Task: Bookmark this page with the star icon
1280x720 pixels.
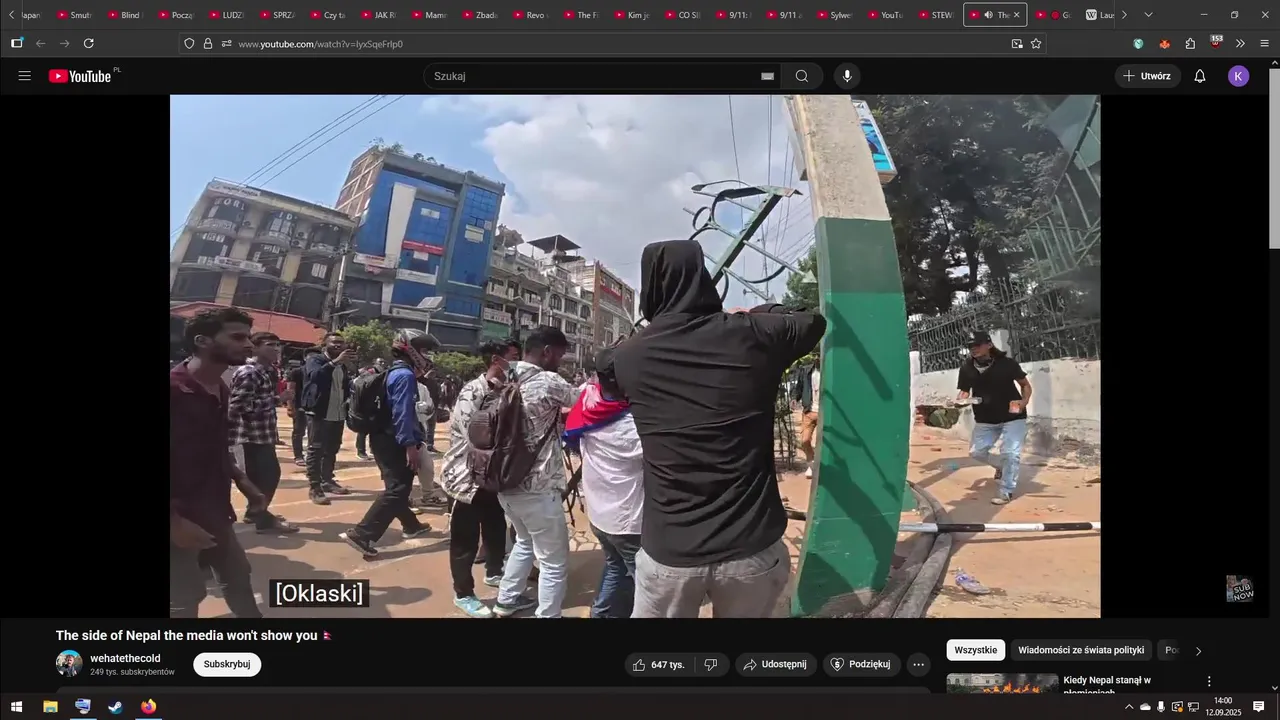Action: 1036,43
